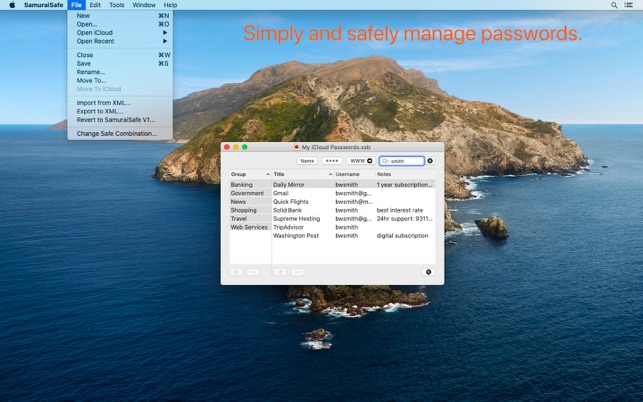
Task: Open the Apple menu
Action: click(12, 5)
